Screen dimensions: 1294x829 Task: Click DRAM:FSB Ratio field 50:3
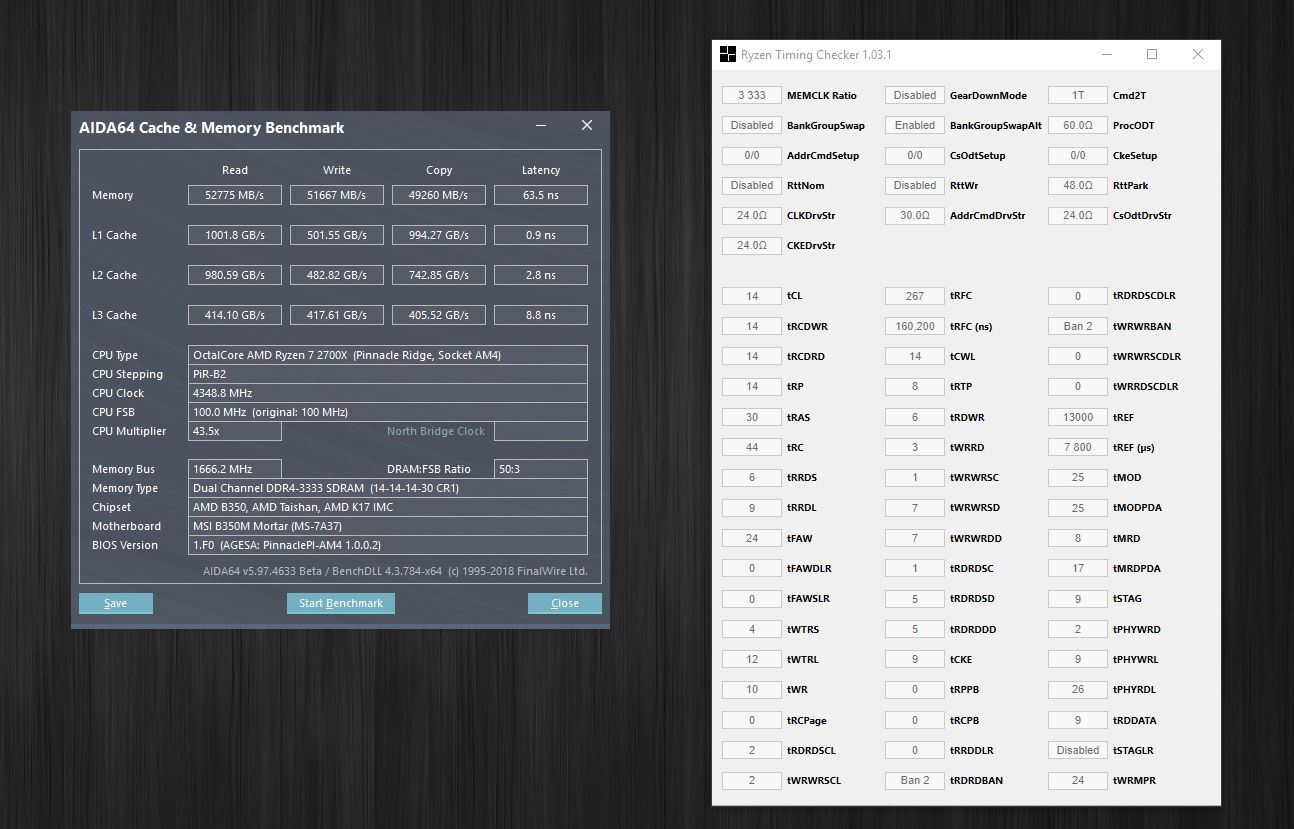coord(541,469)
